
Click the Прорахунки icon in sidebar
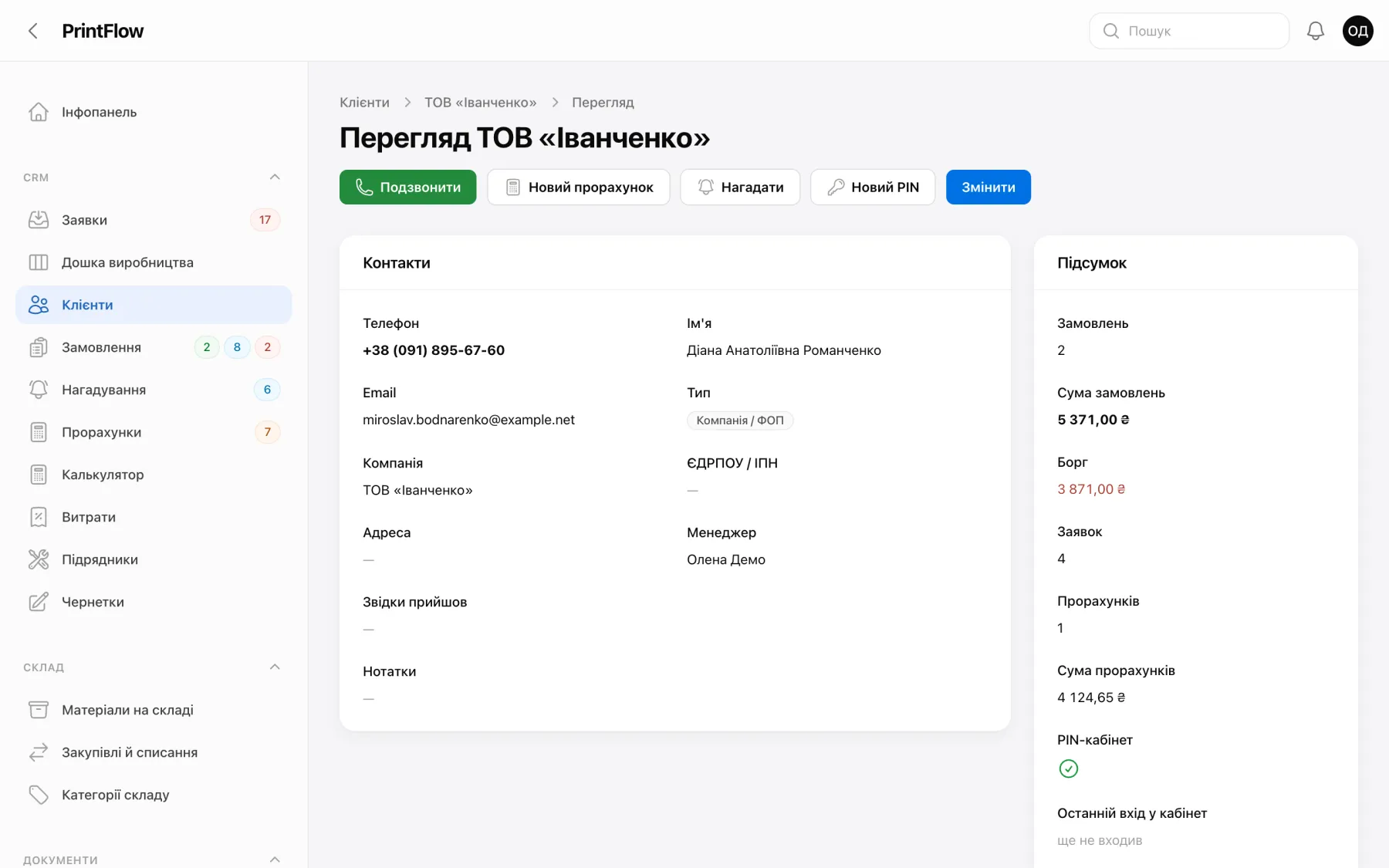[39, 432]
